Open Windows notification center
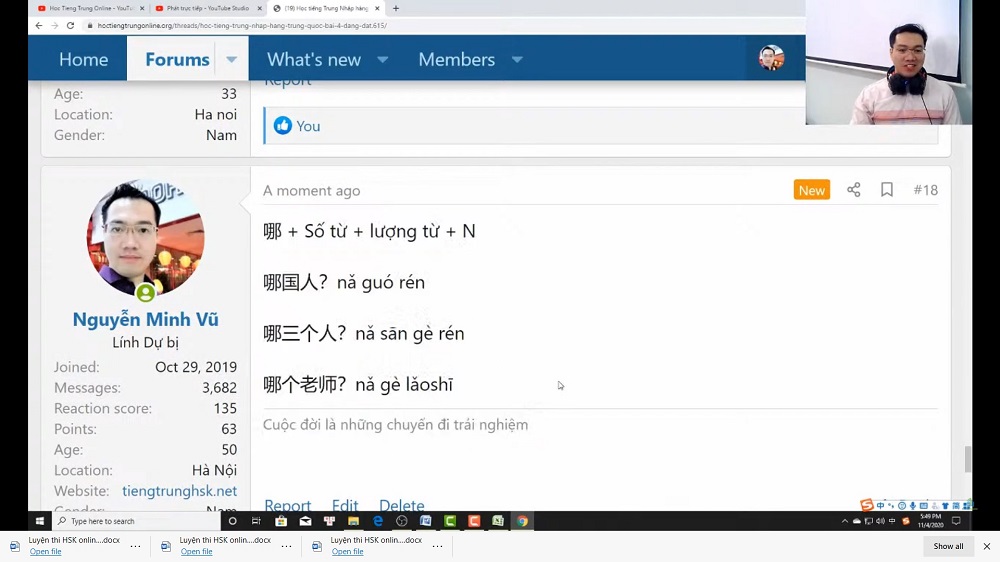The height and width of the screenshot is (562, 1000). point(956,521)
